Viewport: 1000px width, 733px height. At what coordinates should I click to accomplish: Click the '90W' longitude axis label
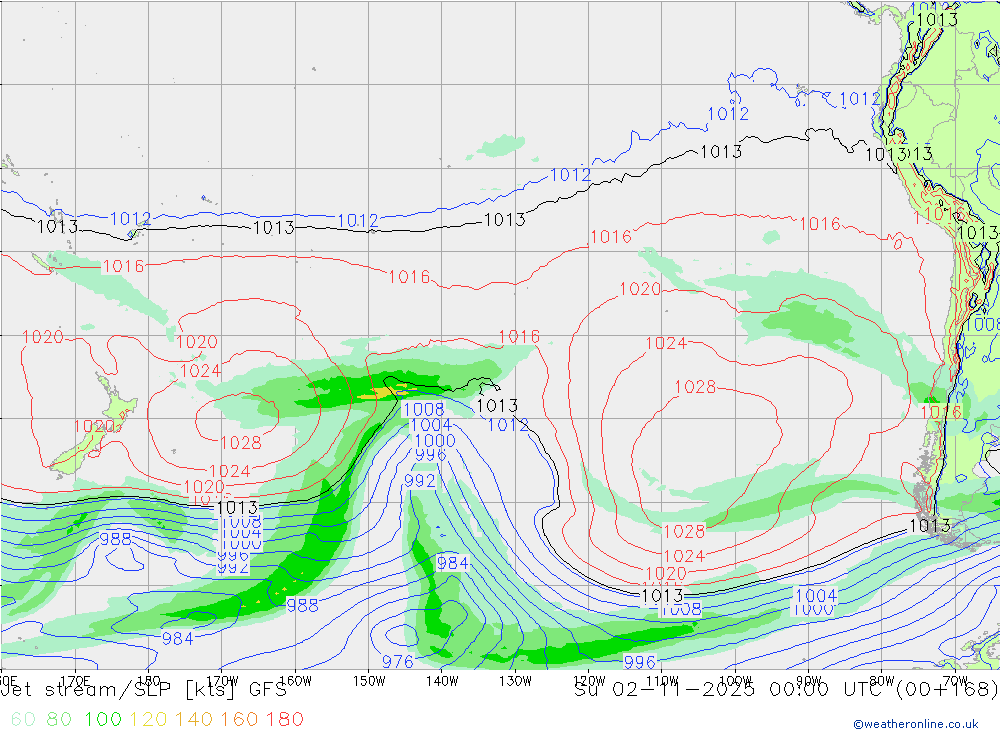click(x=809, y=681)
